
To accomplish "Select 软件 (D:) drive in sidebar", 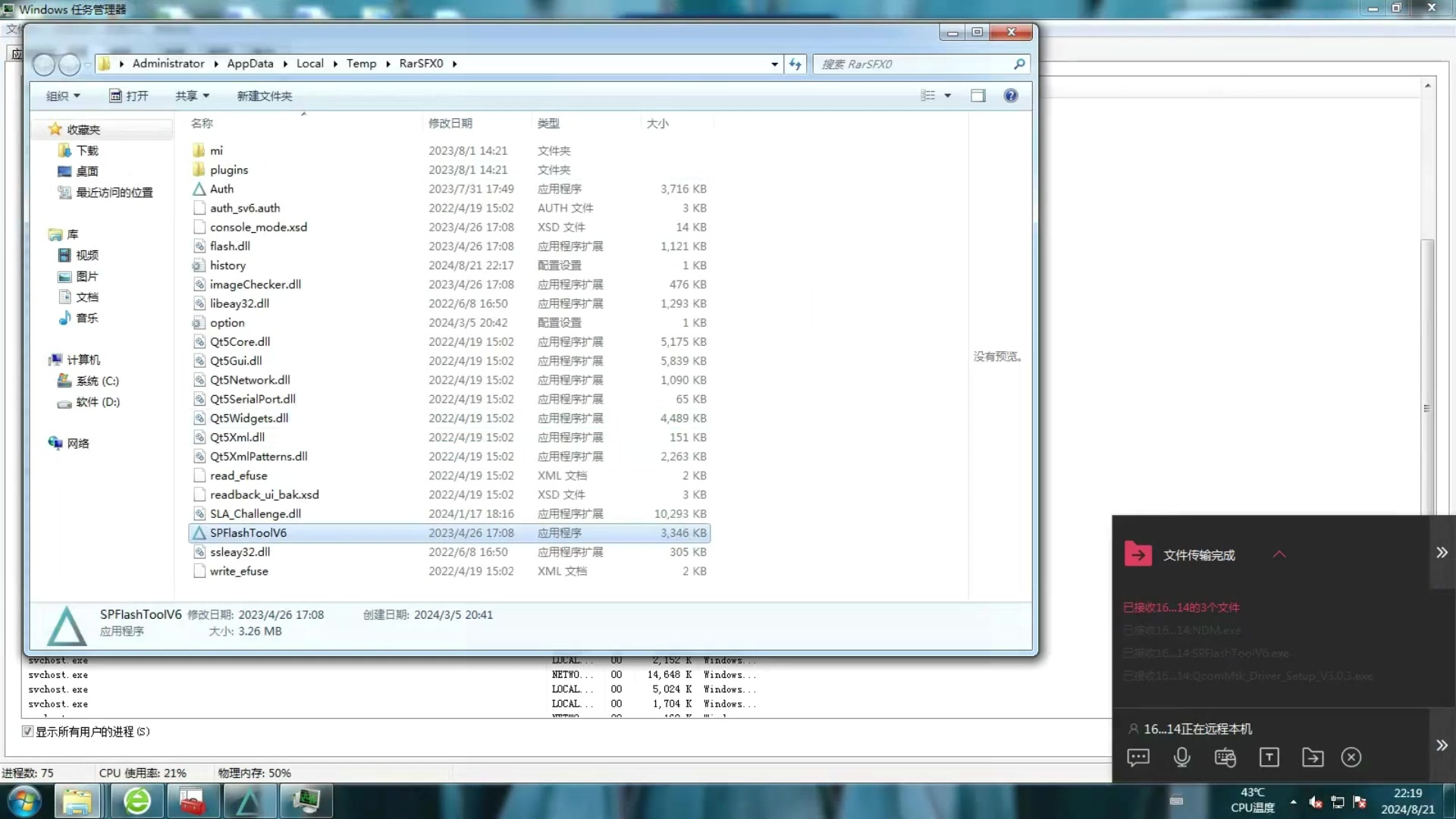I will (89, 402).
